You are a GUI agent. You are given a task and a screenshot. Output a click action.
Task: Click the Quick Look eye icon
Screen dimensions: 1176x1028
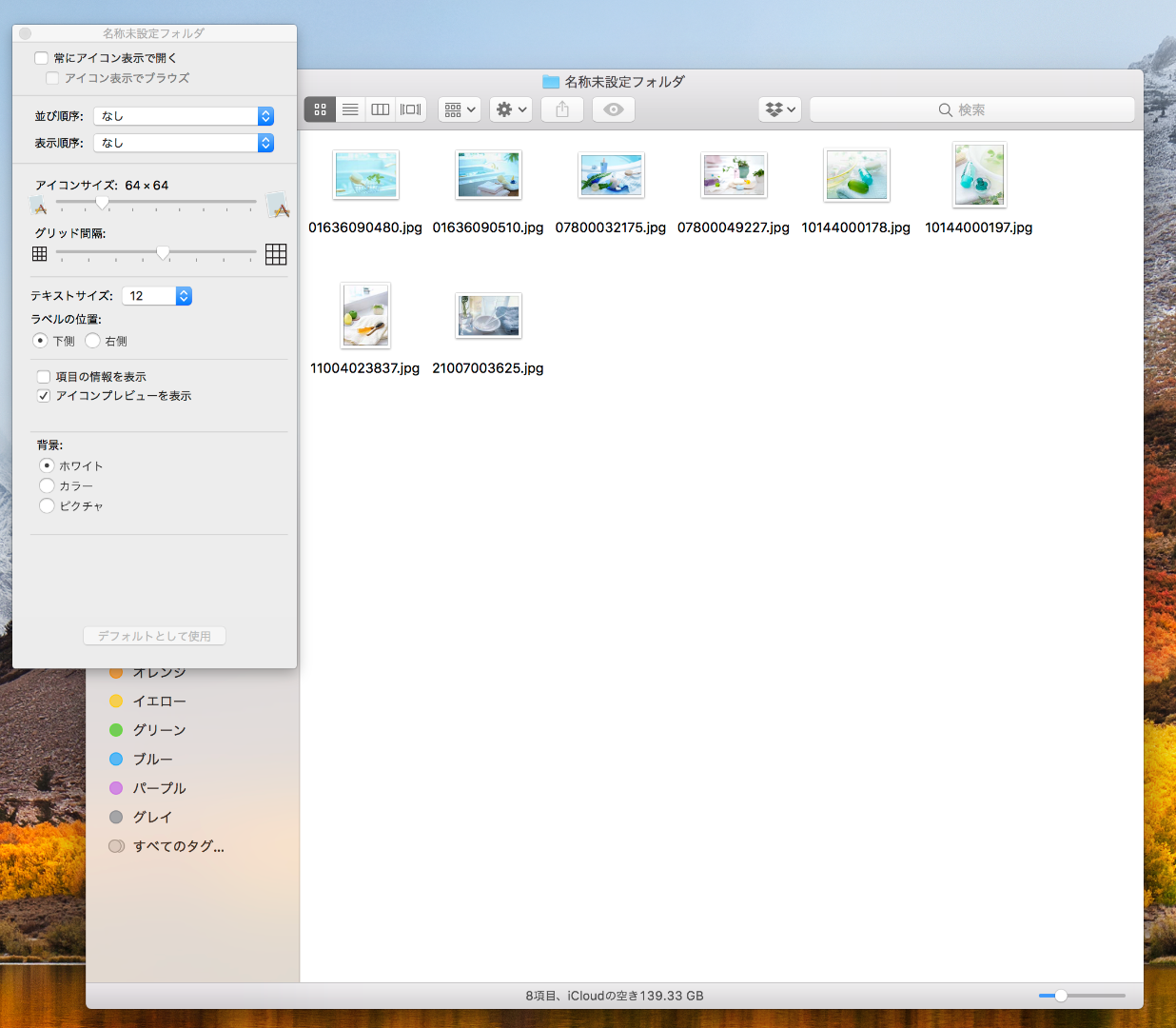point(614,109)
